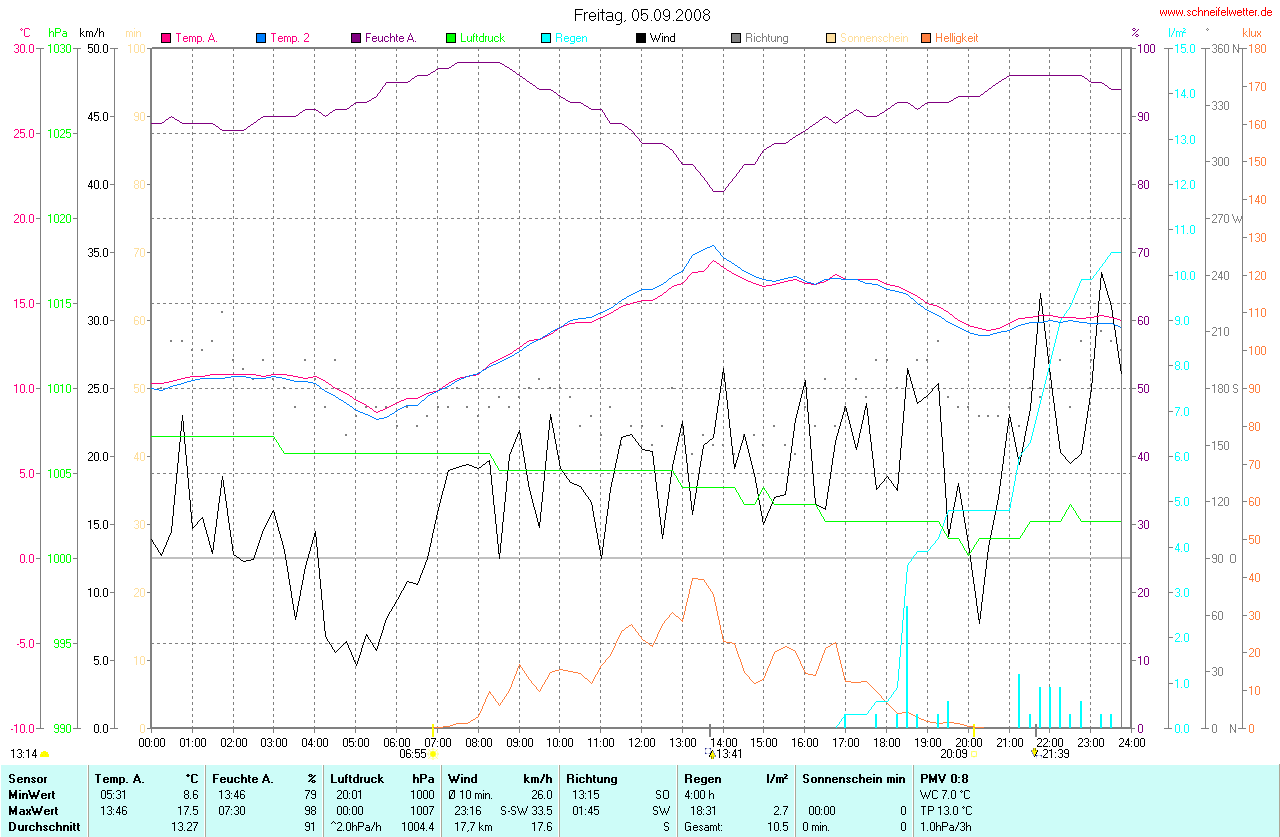Click the Feuchte A. legend label
This screenshot has width=1280, height=837.
390,38
